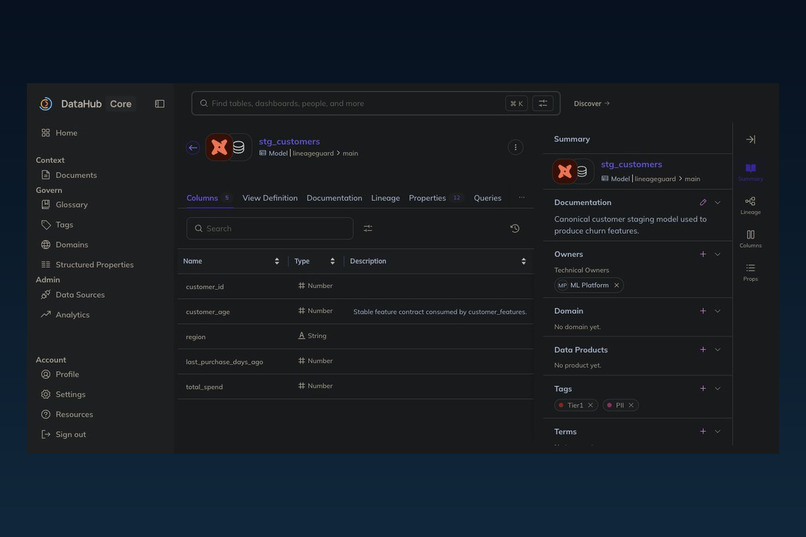Open the Glossary page
This screenshot has height=537, width=806.
click(x=64, y=205)
